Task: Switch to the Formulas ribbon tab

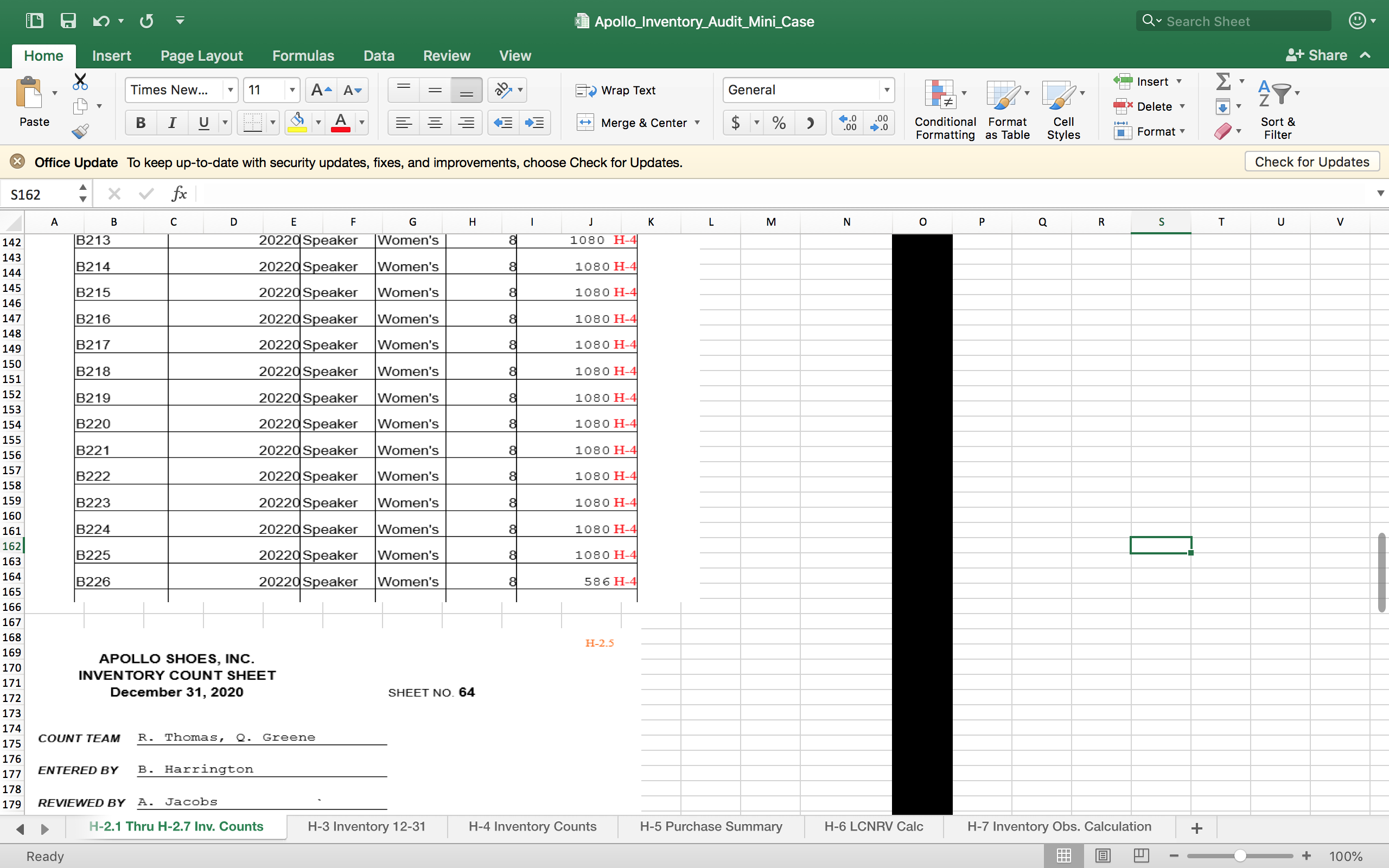Action: pos(302,56)
